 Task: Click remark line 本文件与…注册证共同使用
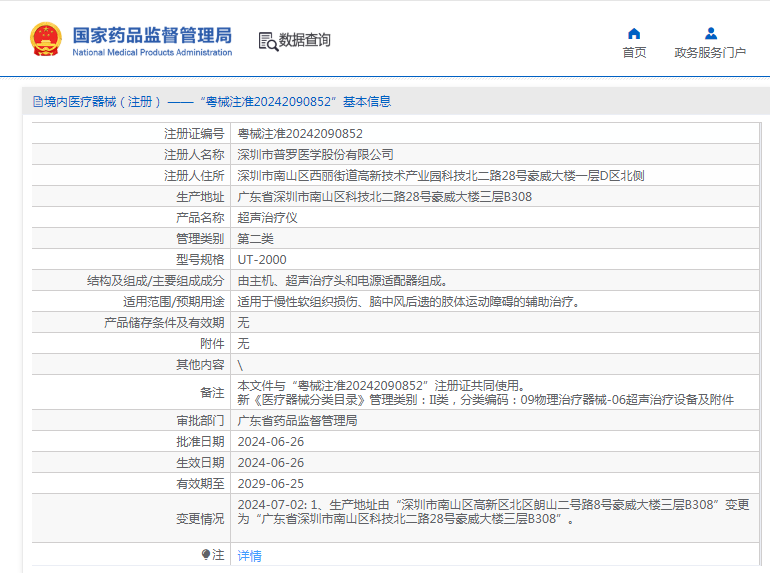[x=382, y=385]
